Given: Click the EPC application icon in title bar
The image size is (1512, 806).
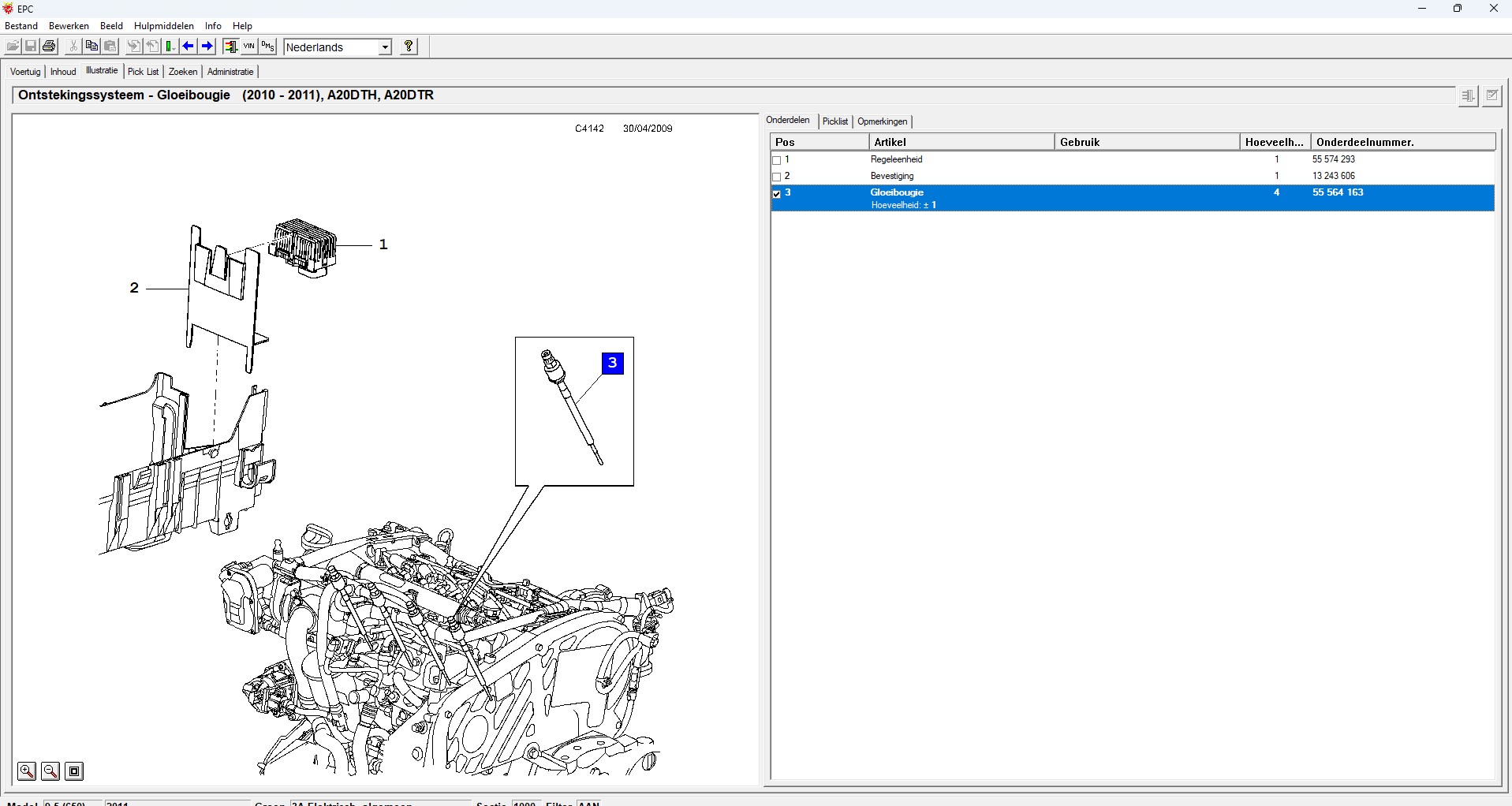Looking at the screenshot, I should 9,9.
